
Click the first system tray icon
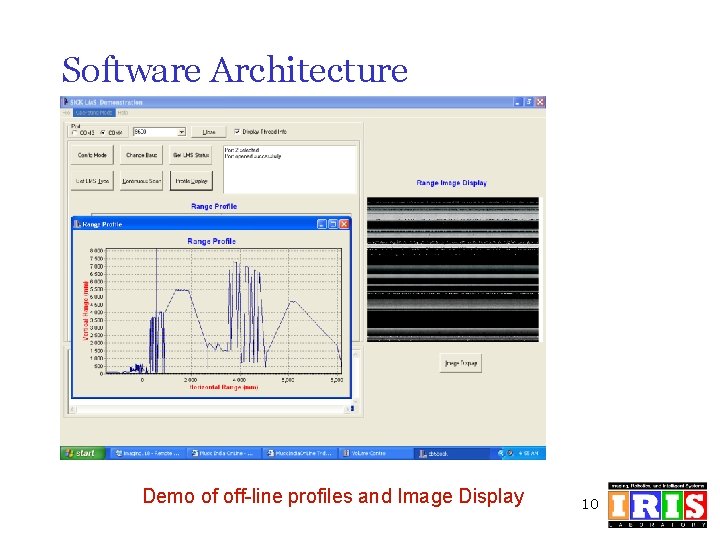tap(501, 453)
